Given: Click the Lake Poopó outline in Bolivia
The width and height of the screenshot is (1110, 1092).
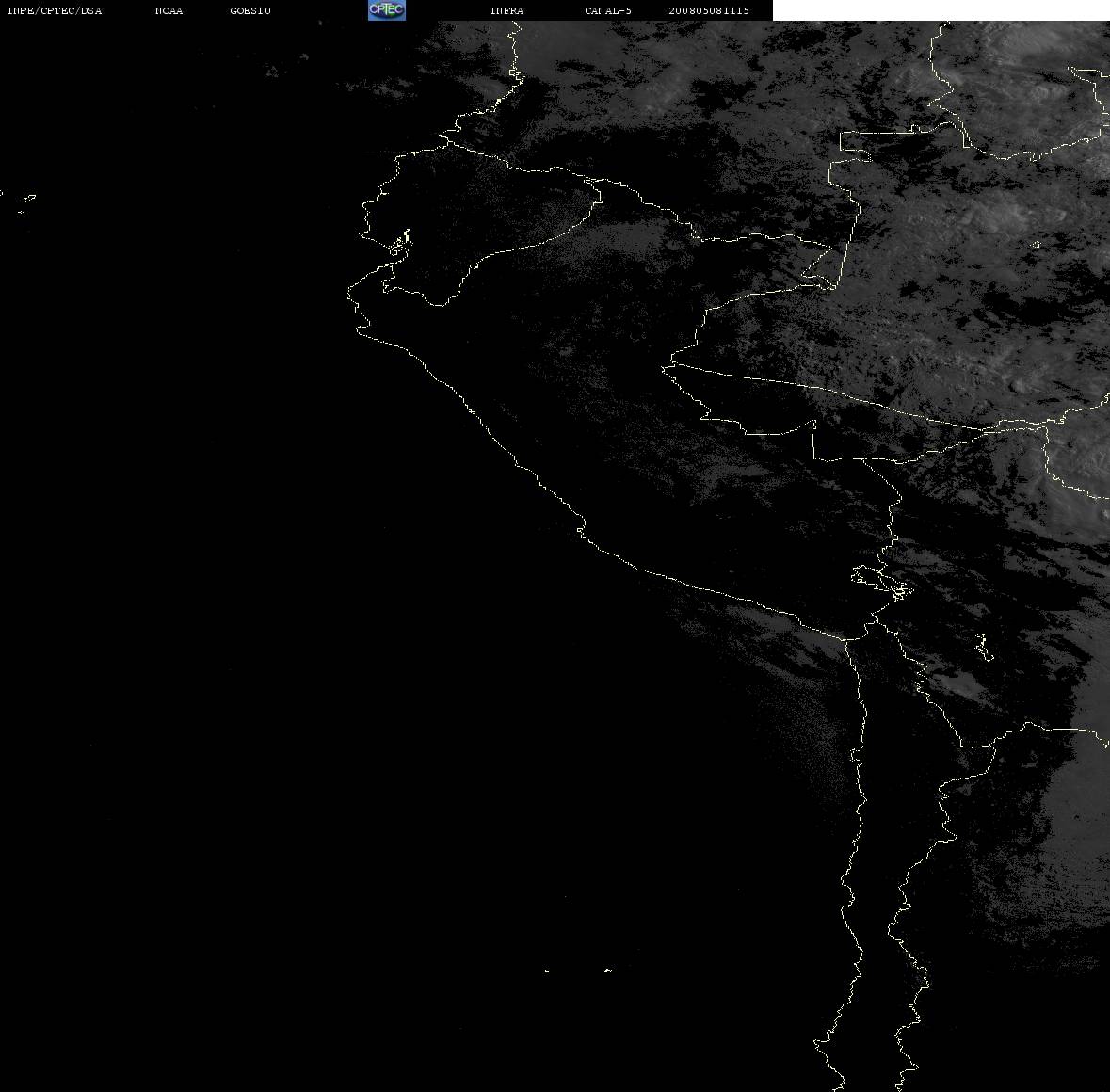Looking at the screenshot, I should 984,647.
